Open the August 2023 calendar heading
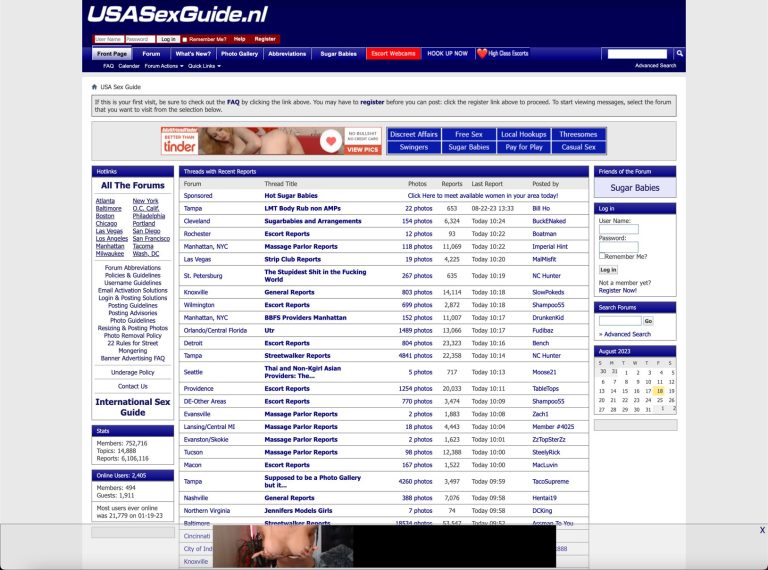 point(614,351)
